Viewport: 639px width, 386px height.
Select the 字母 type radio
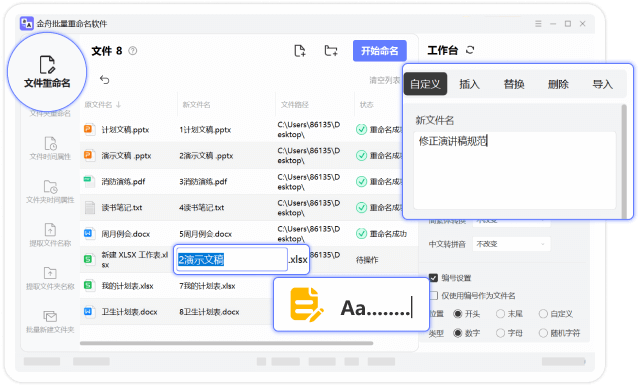pos(500,333)
